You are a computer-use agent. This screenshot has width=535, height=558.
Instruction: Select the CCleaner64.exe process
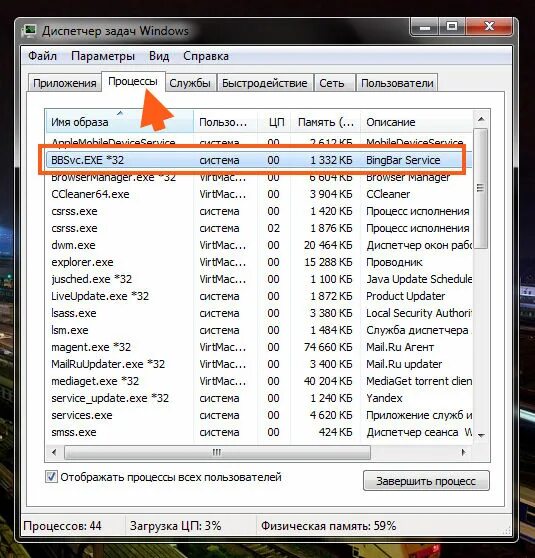259,194
